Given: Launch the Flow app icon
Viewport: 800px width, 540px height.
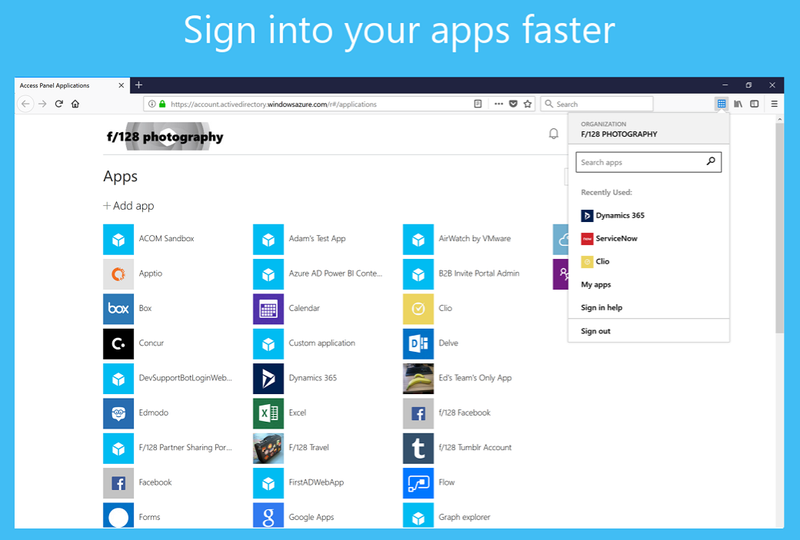Looking at the screenshot, I should coord(418,483).
